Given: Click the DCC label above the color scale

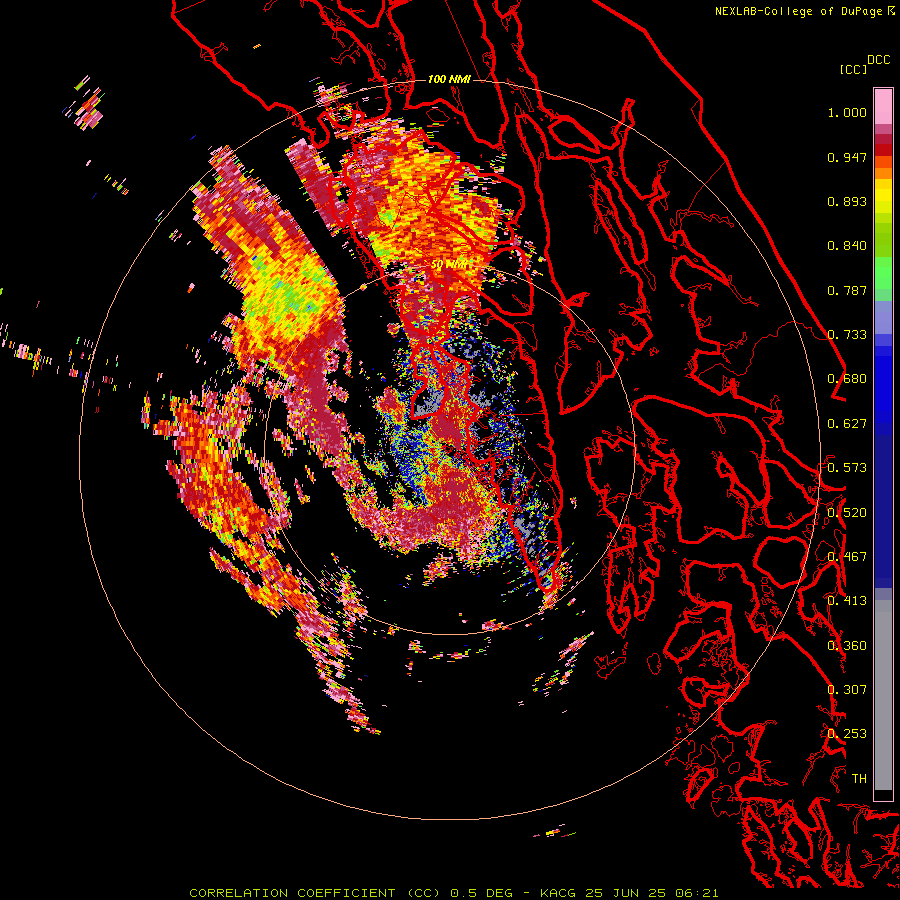Looking at the screenshot, I should (x=878, y=60).
